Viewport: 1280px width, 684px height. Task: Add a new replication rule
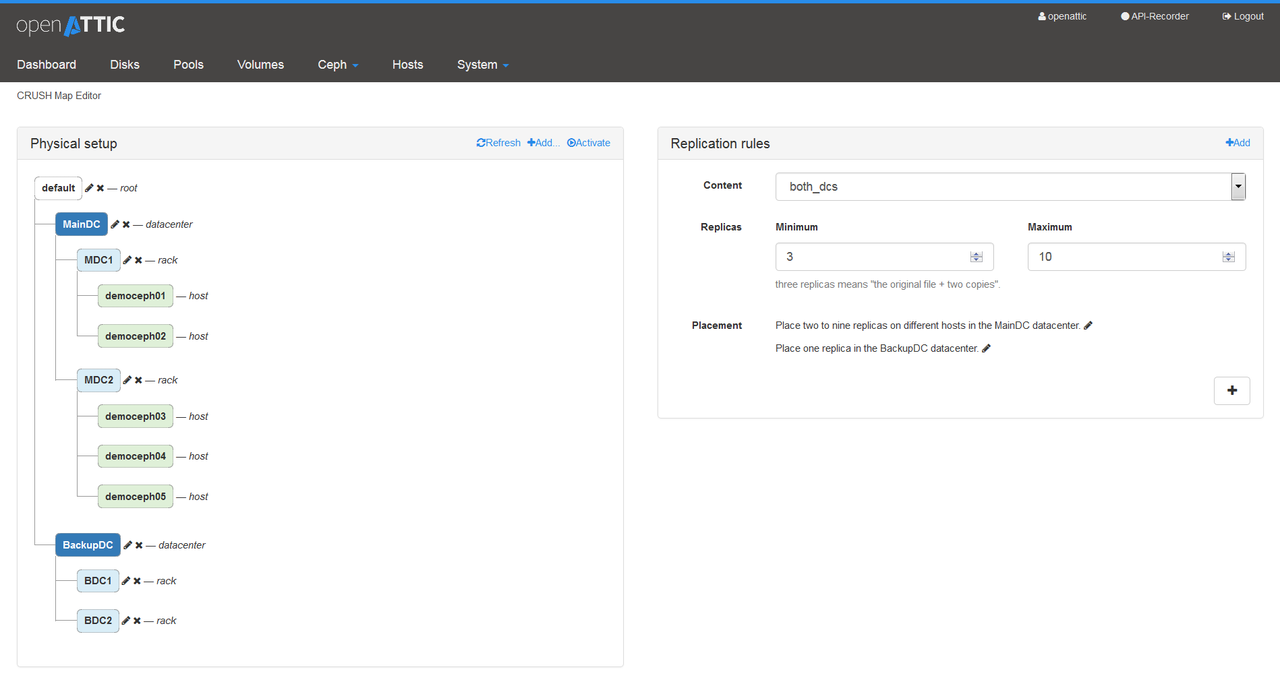pyautogui.click(x=1238, y=143)
